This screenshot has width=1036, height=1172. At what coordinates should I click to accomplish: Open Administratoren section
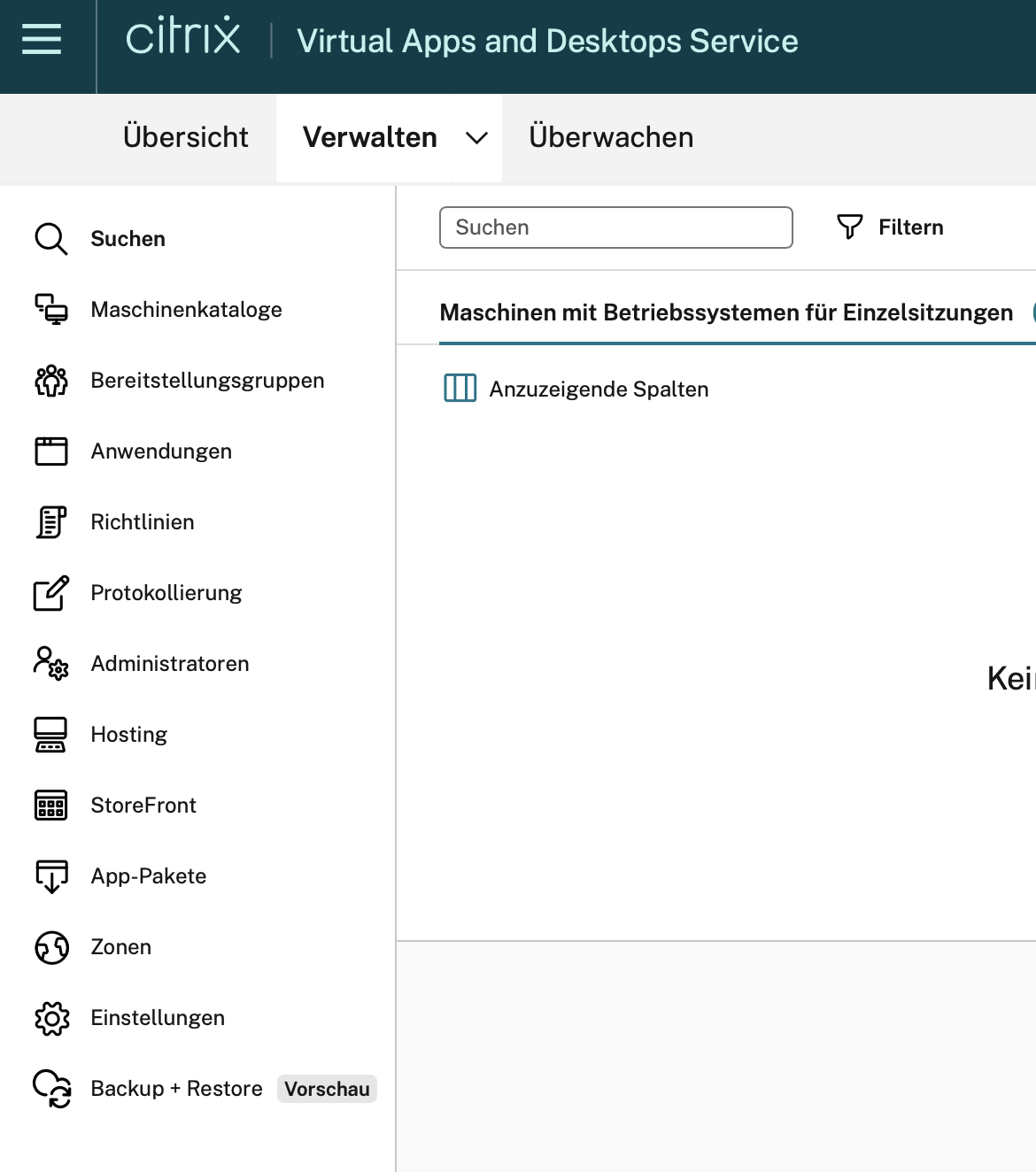point(170,664)
